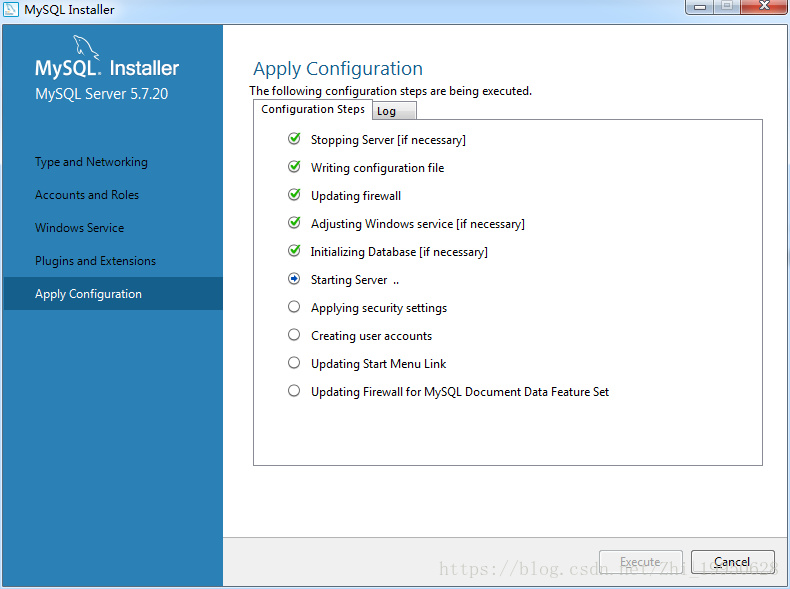Click the Execute button
The image size is (790, 589).
pyautogui.click(x=641, y=562)
